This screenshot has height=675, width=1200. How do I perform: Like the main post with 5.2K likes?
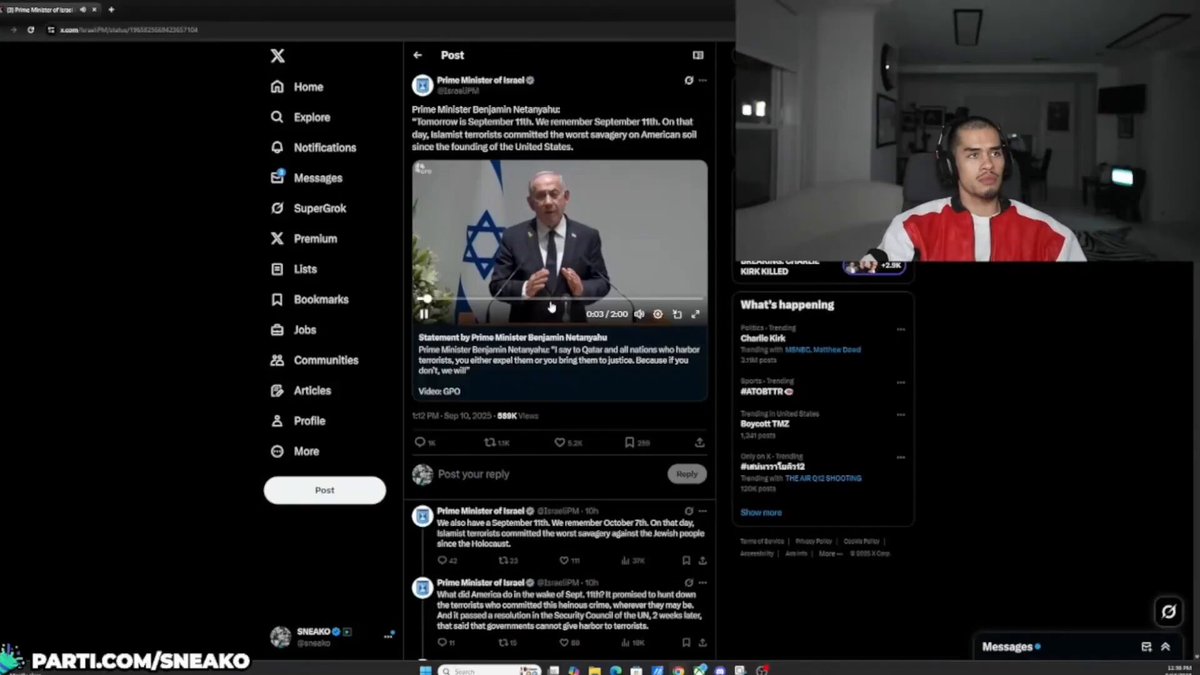(x=568, y=442)
